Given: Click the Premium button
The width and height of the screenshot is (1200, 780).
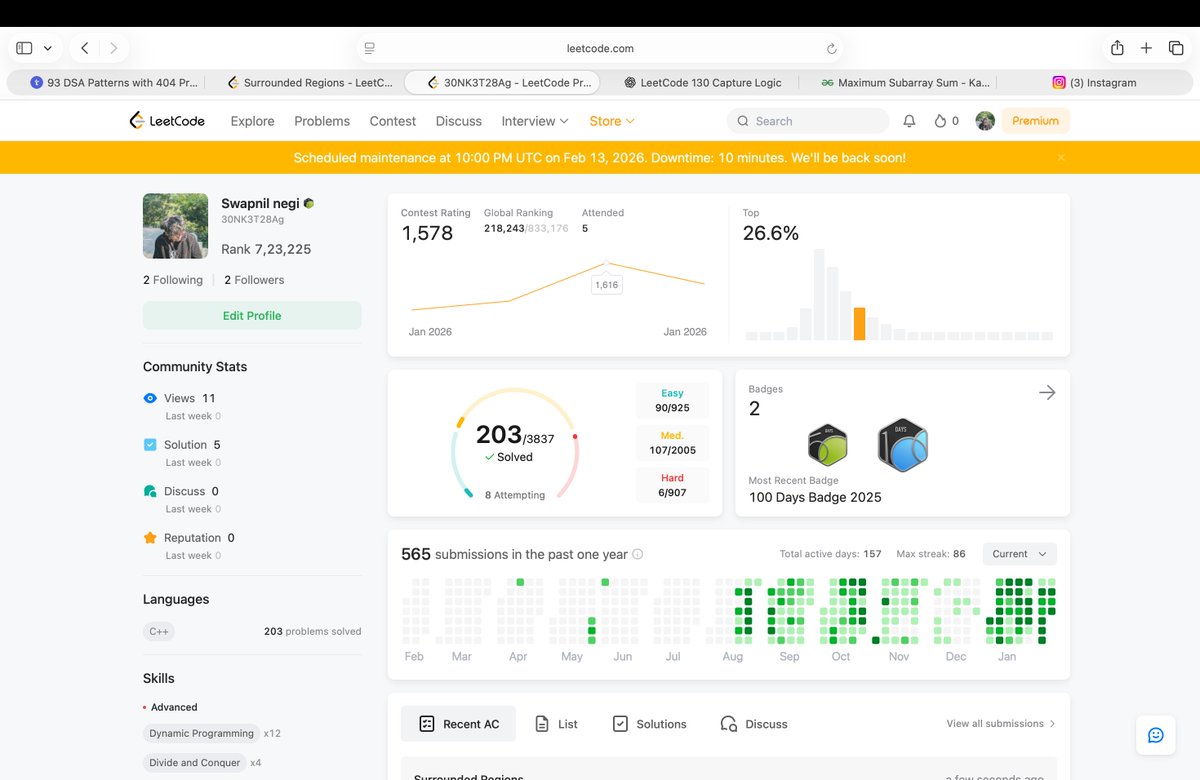Looking at the screenshot, I should click(x=1035, y=121).
